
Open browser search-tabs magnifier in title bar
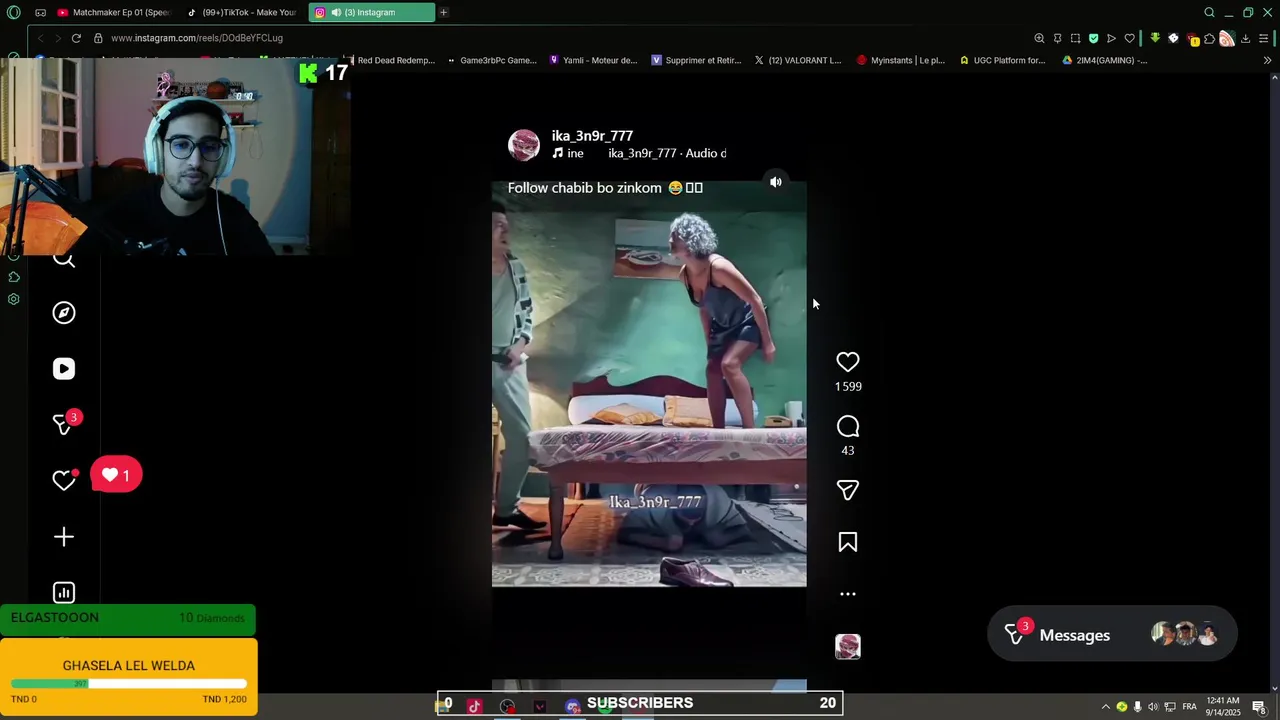tap(1209, 12)
